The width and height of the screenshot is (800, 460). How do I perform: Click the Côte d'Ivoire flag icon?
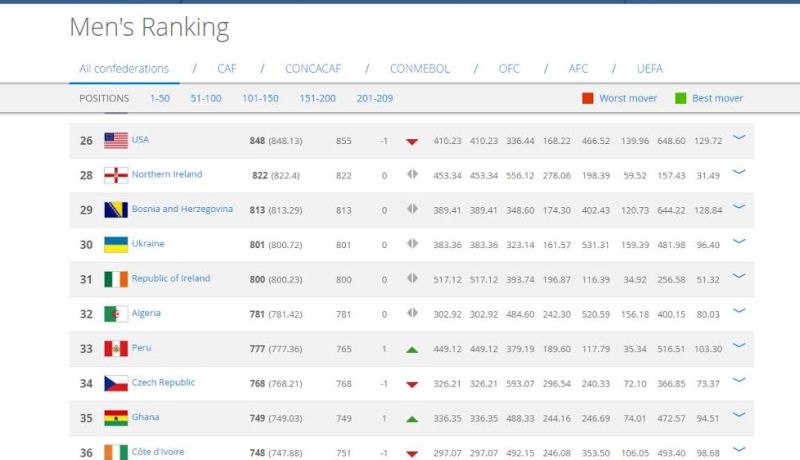tap(116, 452)
